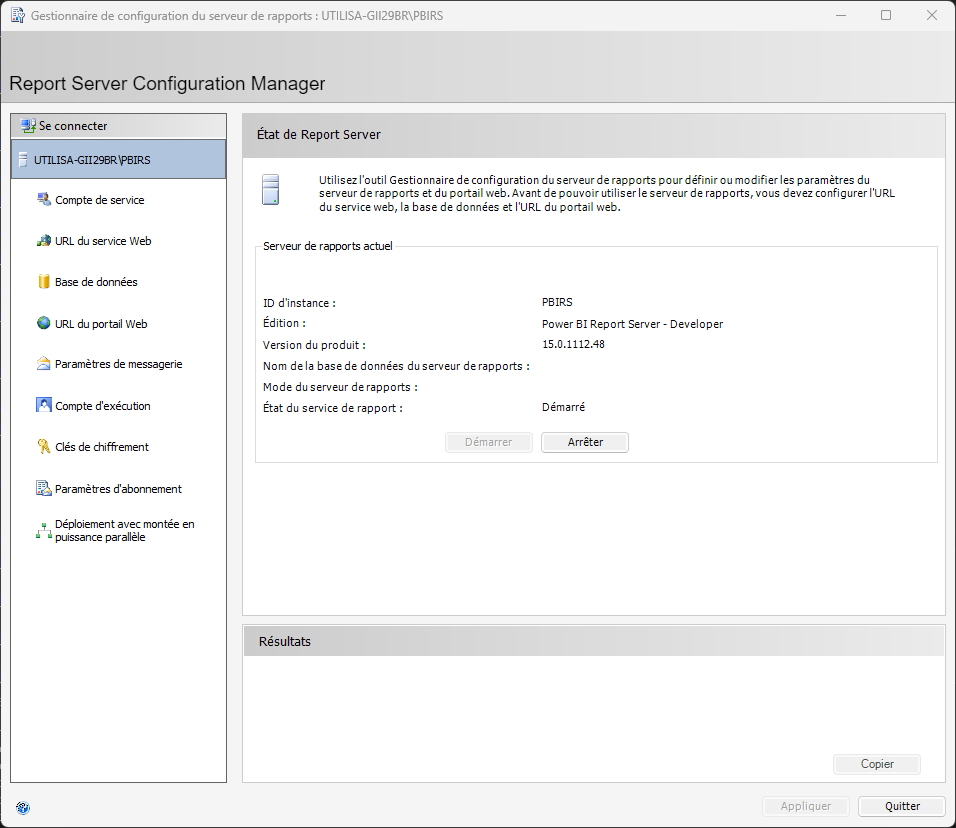Click the Compte d'exécution user icon
Viewport: 956px width, 828px height.
[44, 405]
